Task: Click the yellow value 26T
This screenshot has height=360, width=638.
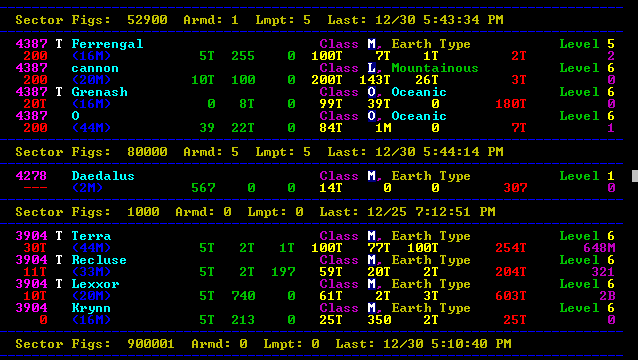Action: pyautogui.click(x=427, y=80)
